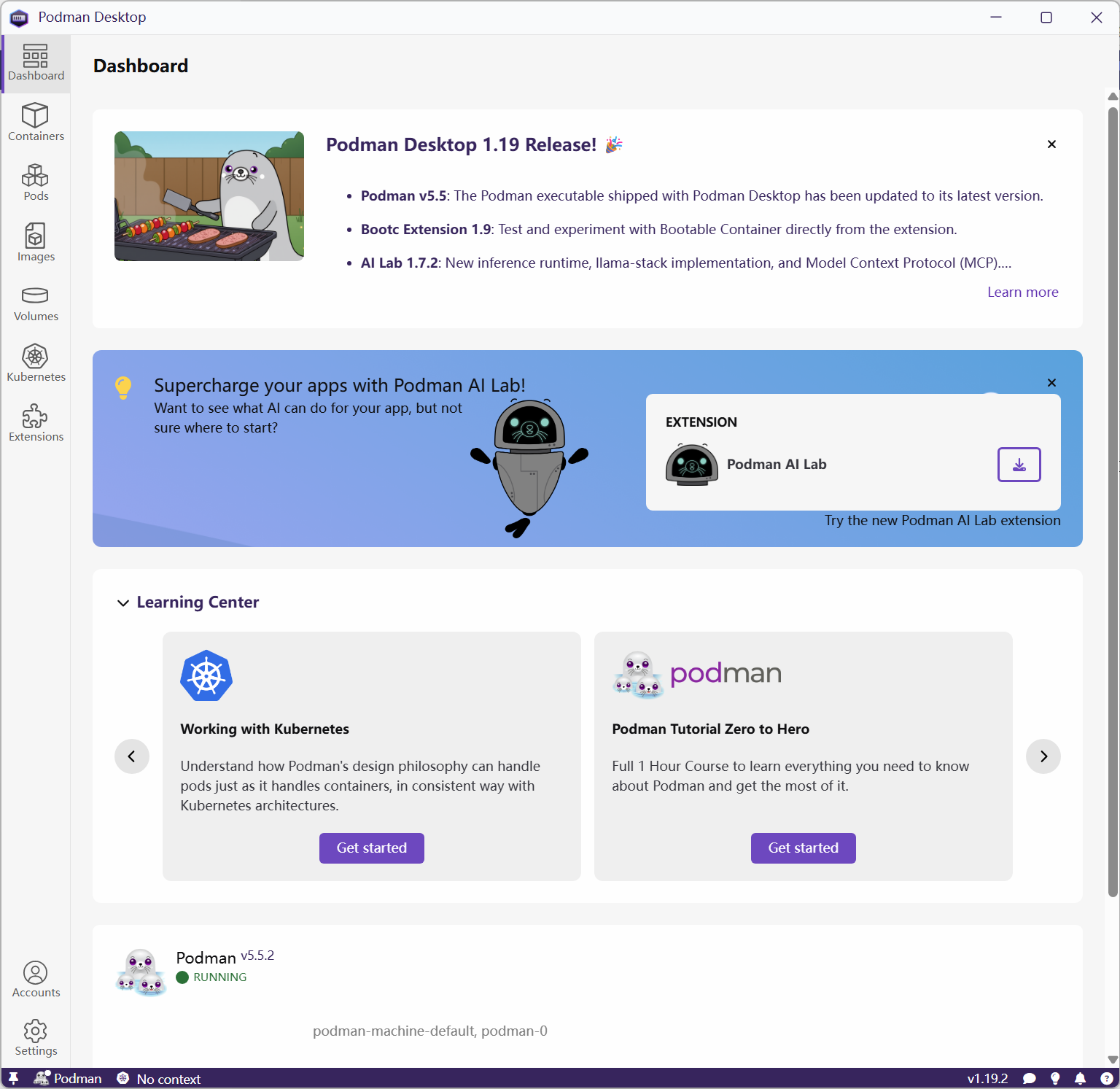The width and height of the screenshot is (1120, 1089).
Task: Click the pin icon in status bar
Action: click(x=13, y=1078)
